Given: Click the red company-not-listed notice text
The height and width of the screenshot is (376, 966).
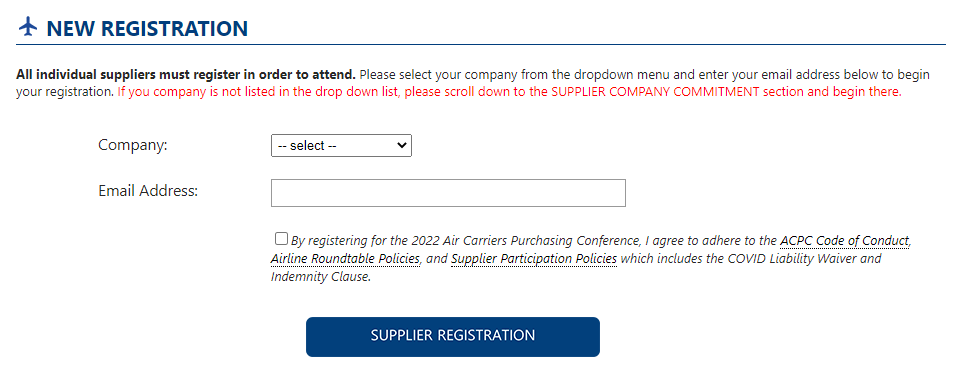Looking at the screenshot, I should (509, 92).
